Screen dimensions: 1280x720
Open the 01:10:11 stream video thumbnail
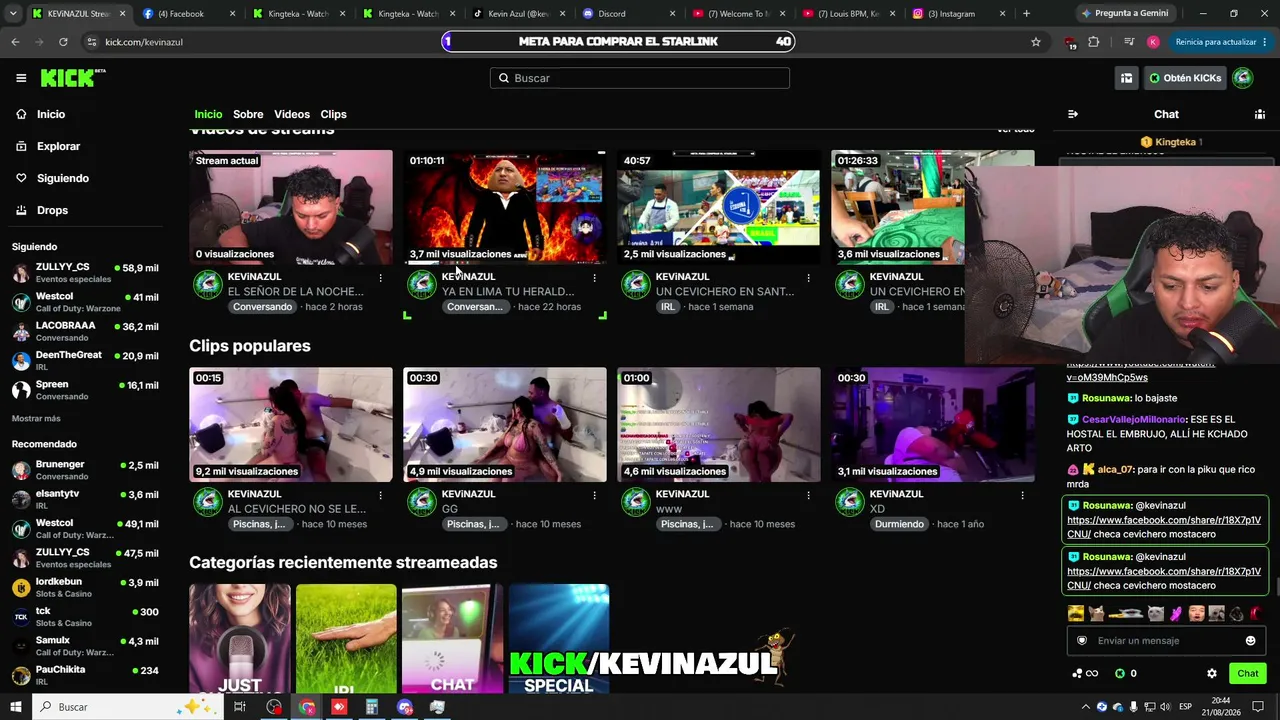point(505,207)
